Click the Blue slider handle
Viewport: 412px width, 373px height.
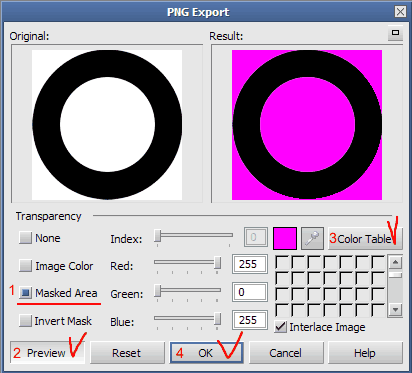pos(217,319)
